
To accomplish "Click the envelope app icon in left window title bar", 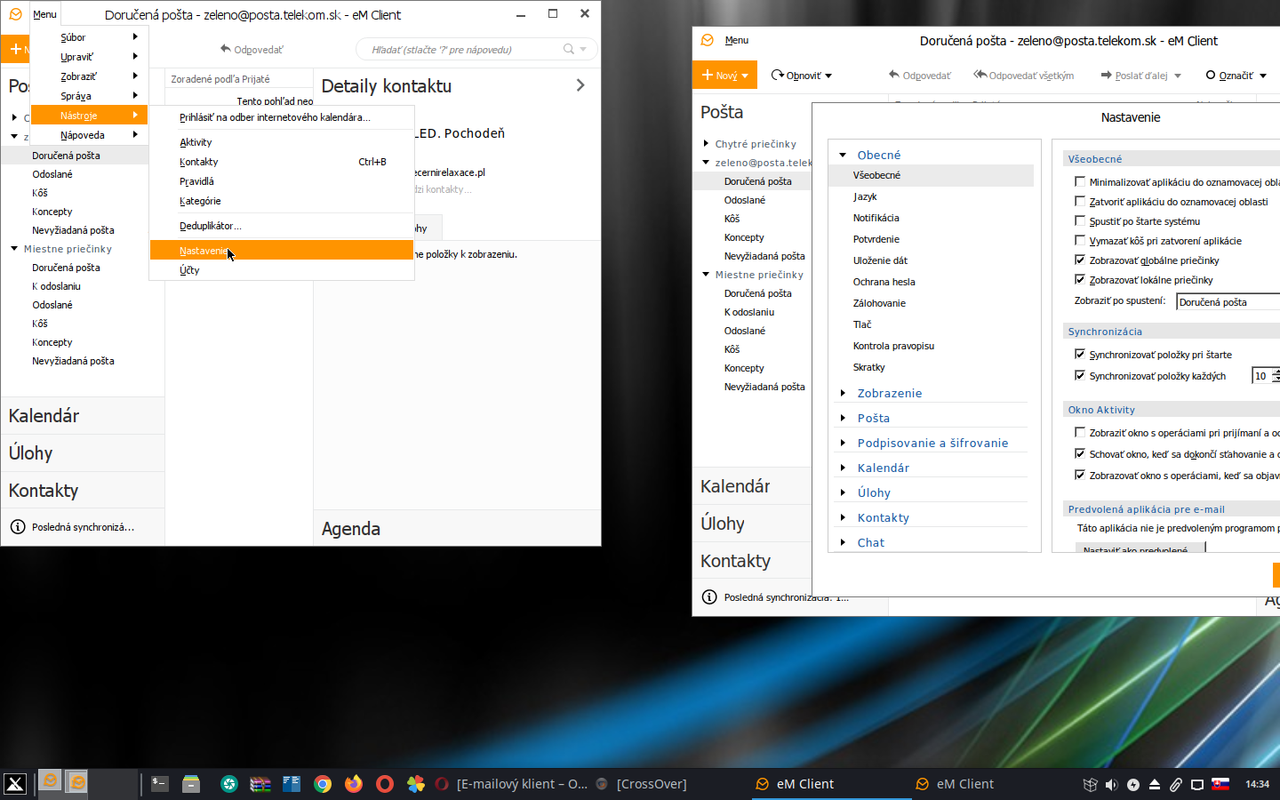I will coord(15,14).
